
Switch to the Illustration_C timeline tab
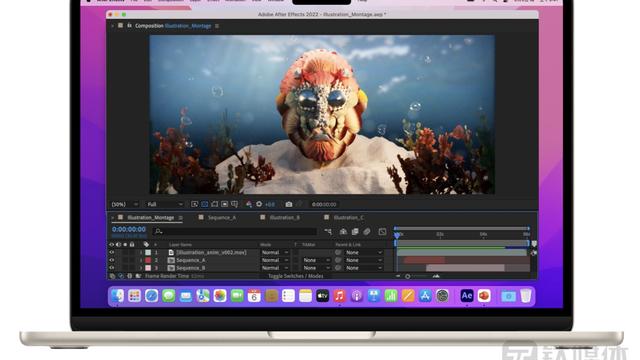(x=348, y=218)
